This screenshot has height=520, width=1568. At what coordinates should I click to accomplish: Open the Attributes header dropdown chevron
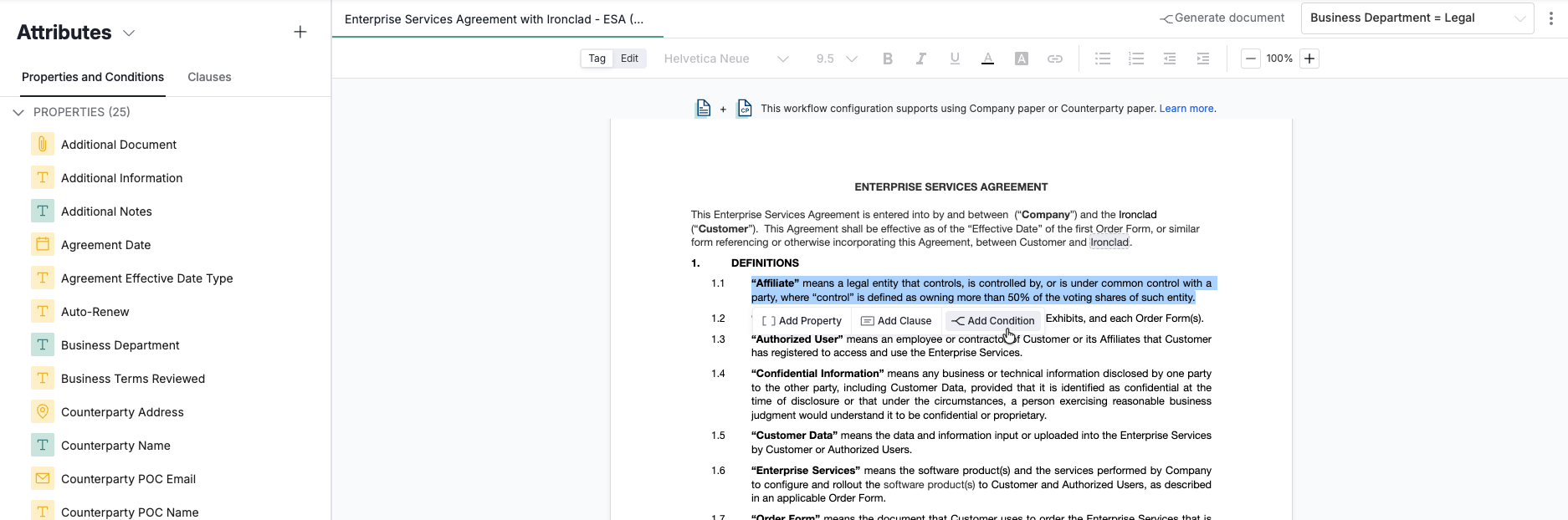point(129,33)
